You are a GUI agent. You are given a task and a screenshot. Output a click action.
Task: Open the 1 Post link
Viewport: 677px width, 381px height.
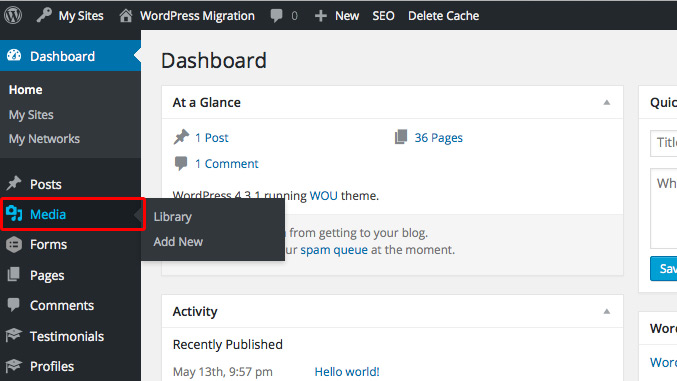[x=212, y=137]
